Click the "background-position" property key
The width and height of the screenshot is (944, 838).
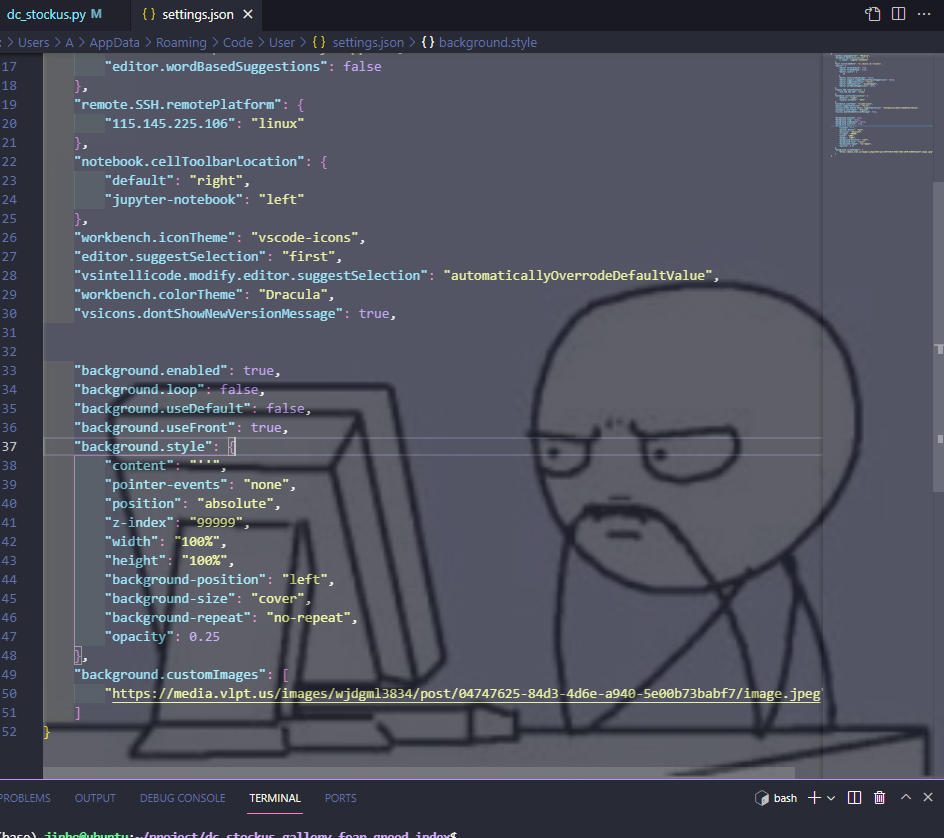point(185,580)
